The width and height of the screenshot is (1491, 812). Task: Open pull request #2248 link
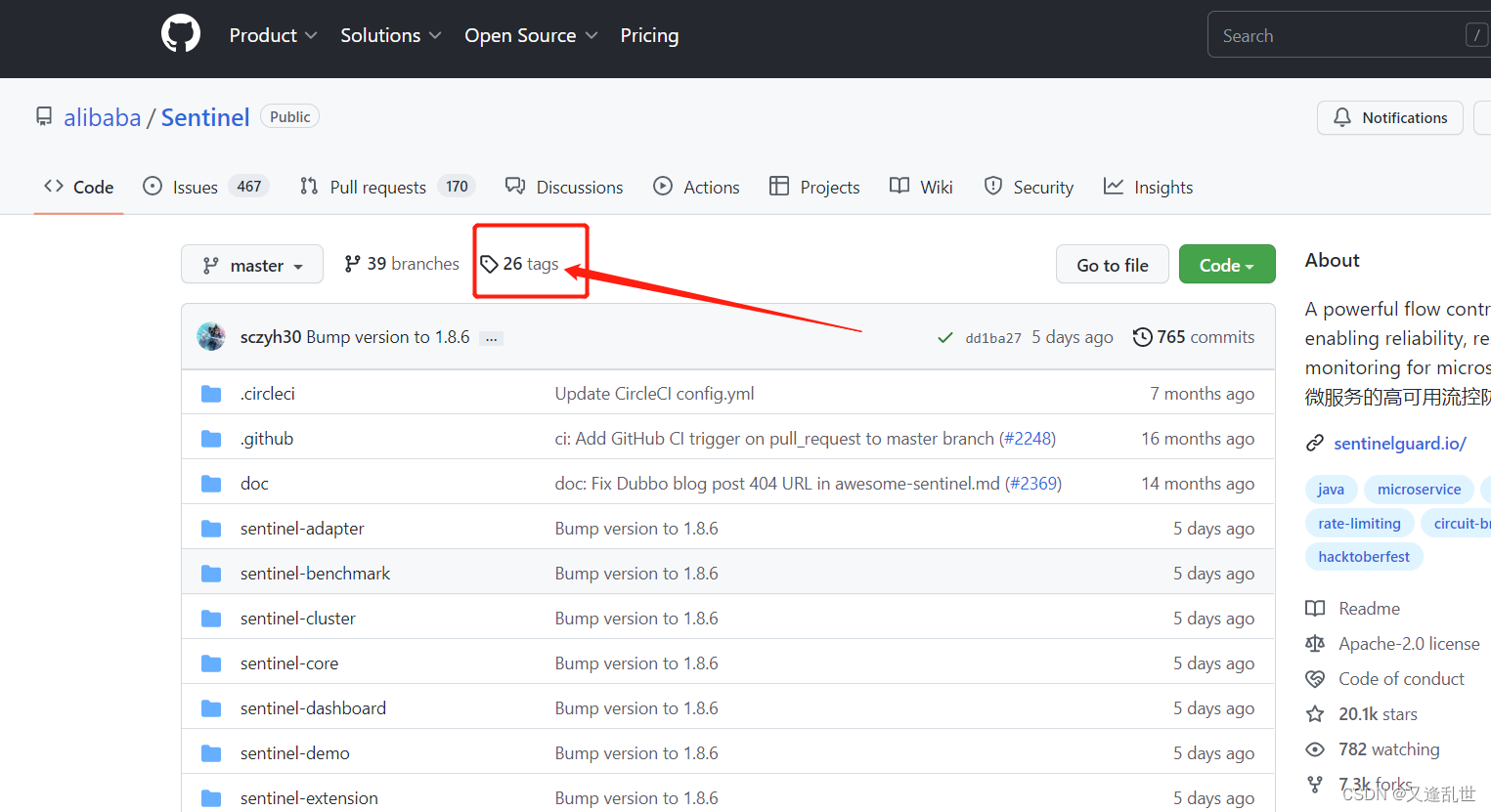[1028, 439]
